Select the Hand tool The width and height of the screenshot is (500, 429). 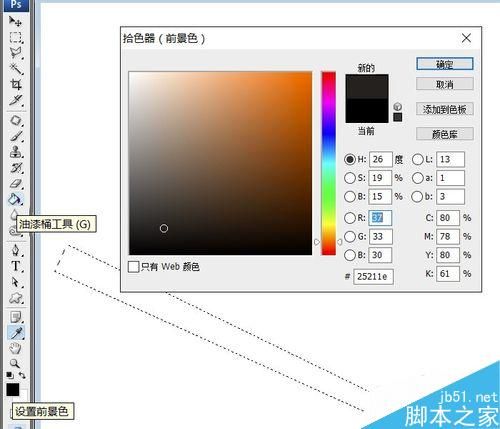15,348
